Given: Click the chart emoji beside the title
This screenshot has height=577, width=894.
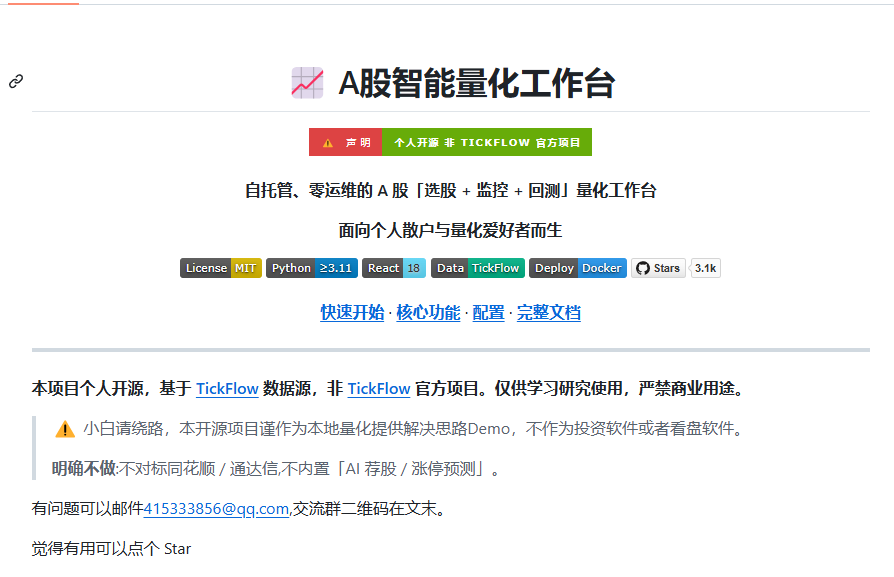Looking at the screenshot, I should point(307,83).
